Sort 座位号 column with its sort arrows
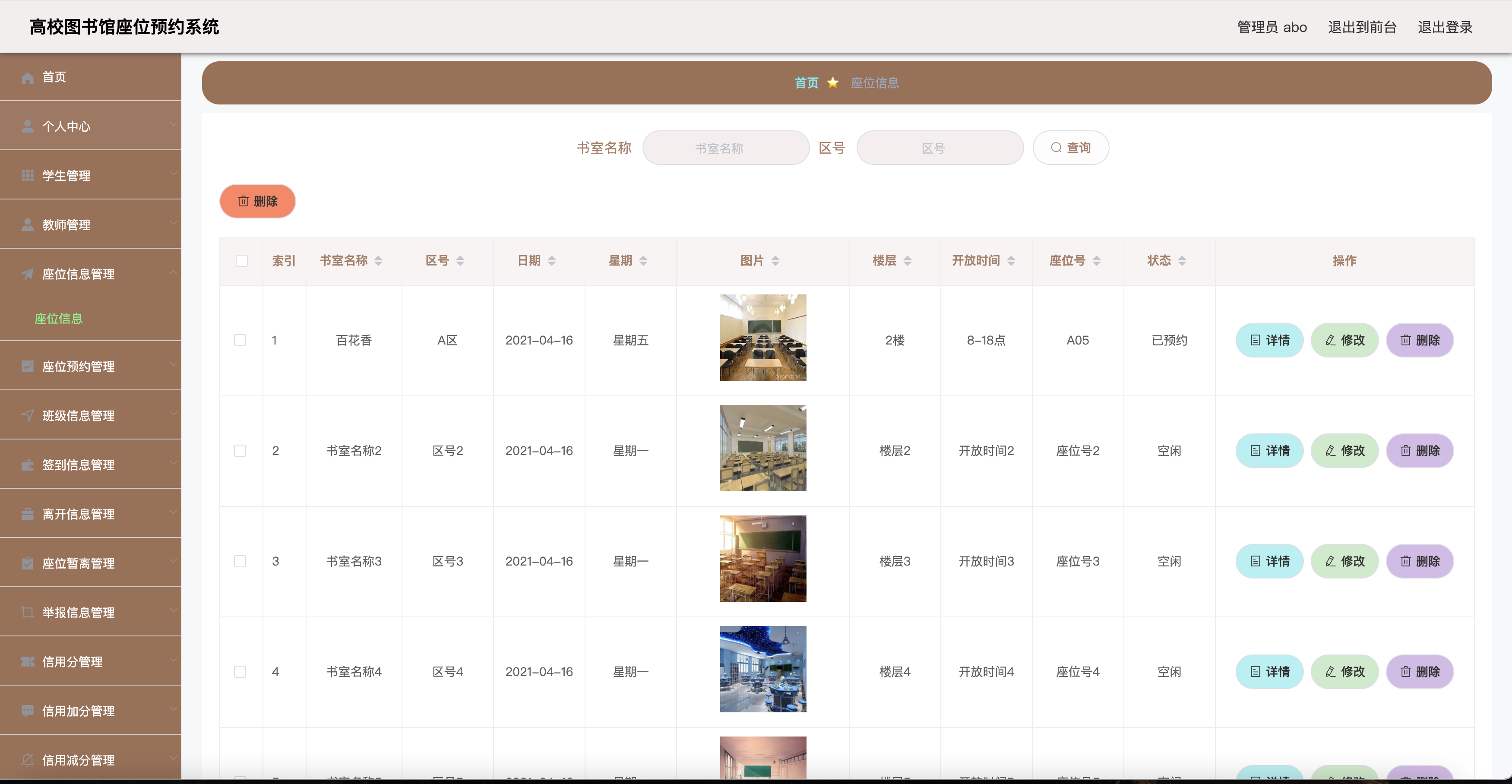Image resolution: width=1512 pixels, height=784 pixels. pos(1096,261)
